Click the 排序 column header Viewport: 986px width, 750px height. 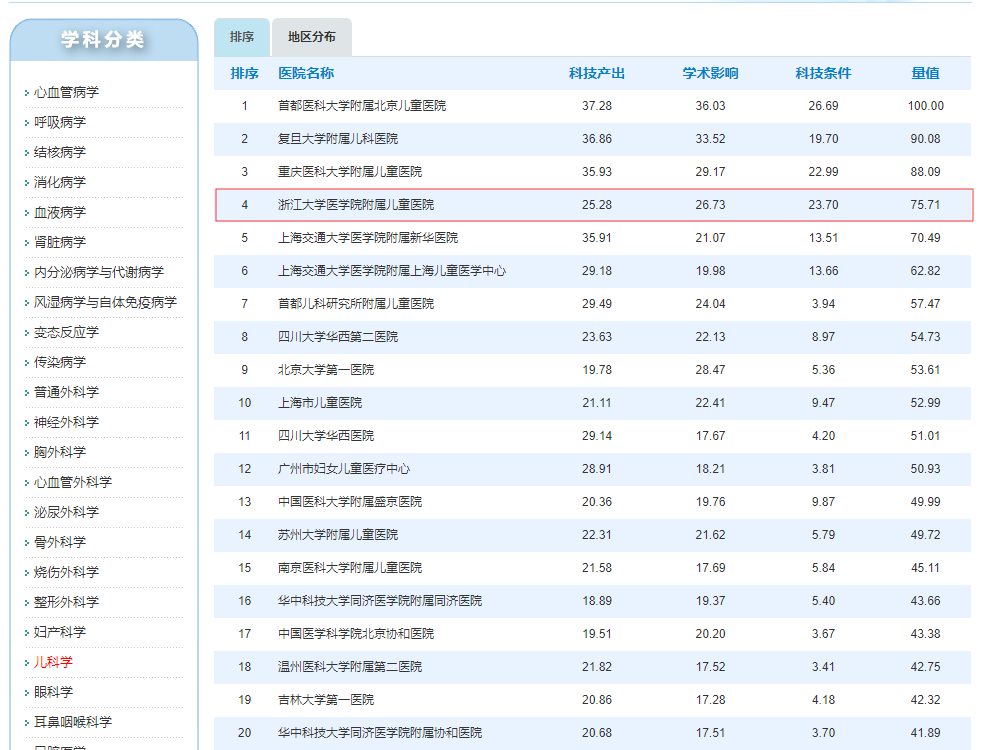coord(245,74)
